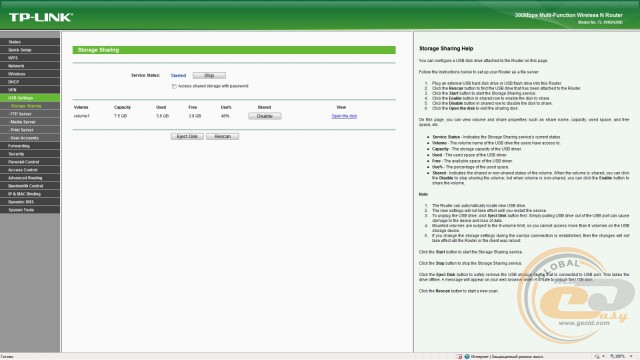The image size is (640, 360).
Task: Open Bandwidth Control menu item
Action: tap(30, 186)
